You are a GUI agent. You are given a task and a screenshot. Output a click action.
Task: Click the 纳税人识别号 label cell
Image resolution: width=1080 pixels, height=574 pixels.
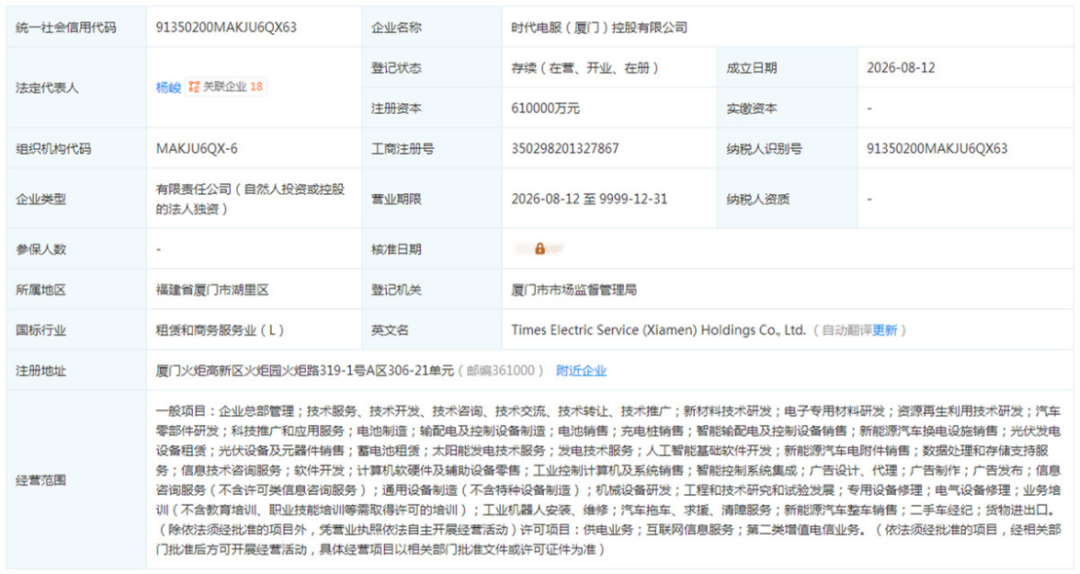(787, 148)
